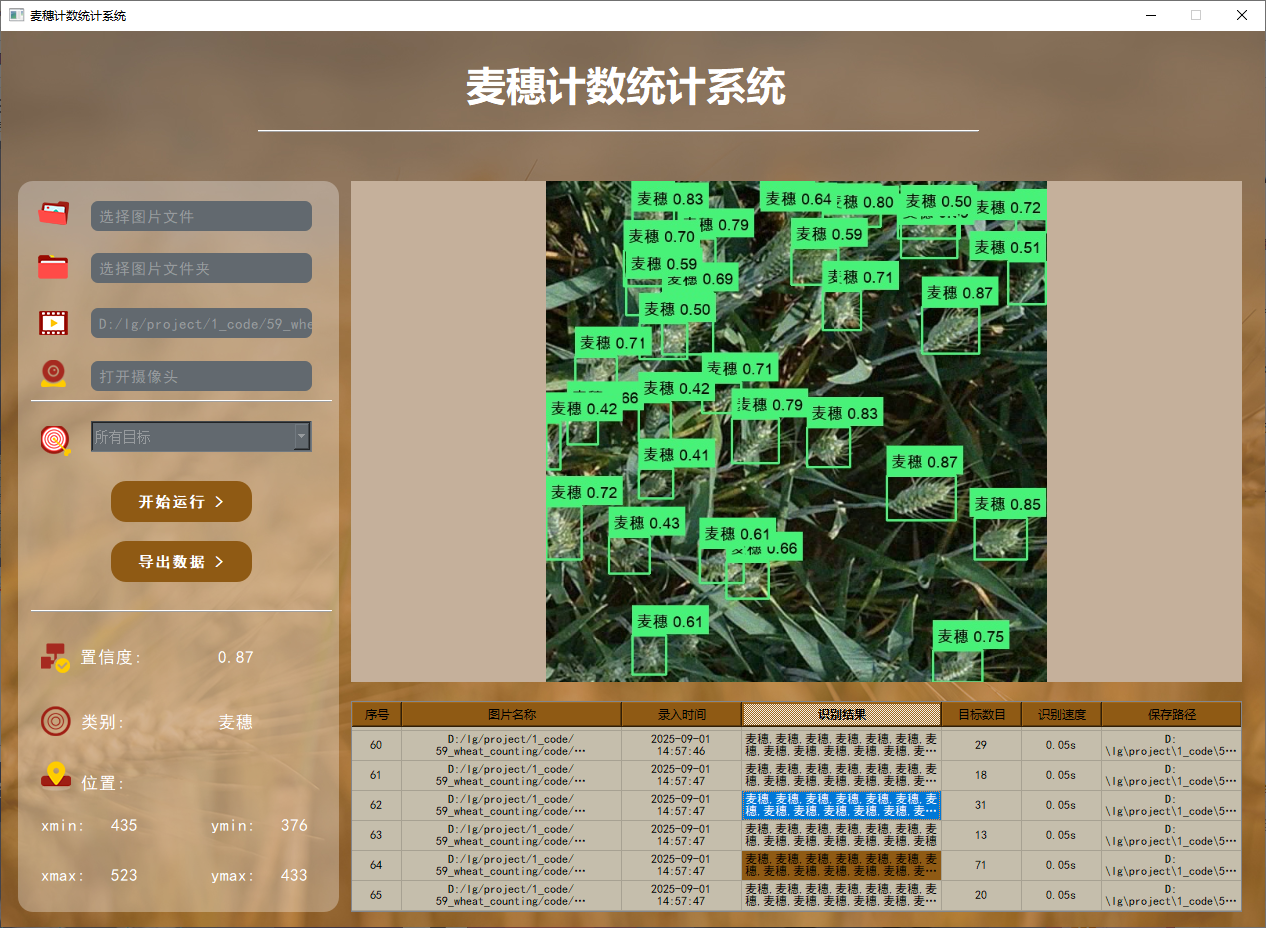1266x928 pixels.
Task: Click the video file film icon
Action: pos(53,322)
